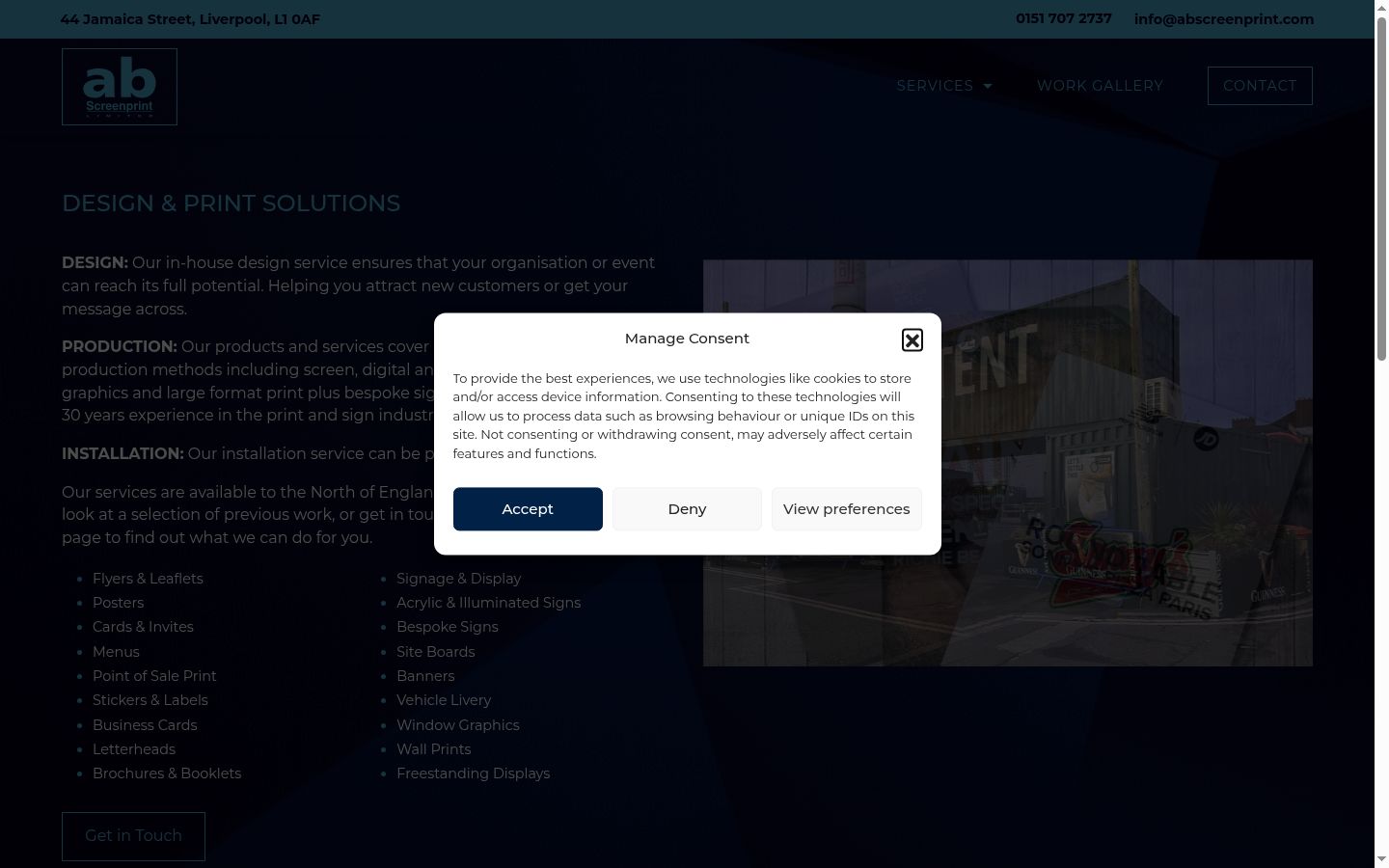Click the Business Cards list item

click(145, 725)
